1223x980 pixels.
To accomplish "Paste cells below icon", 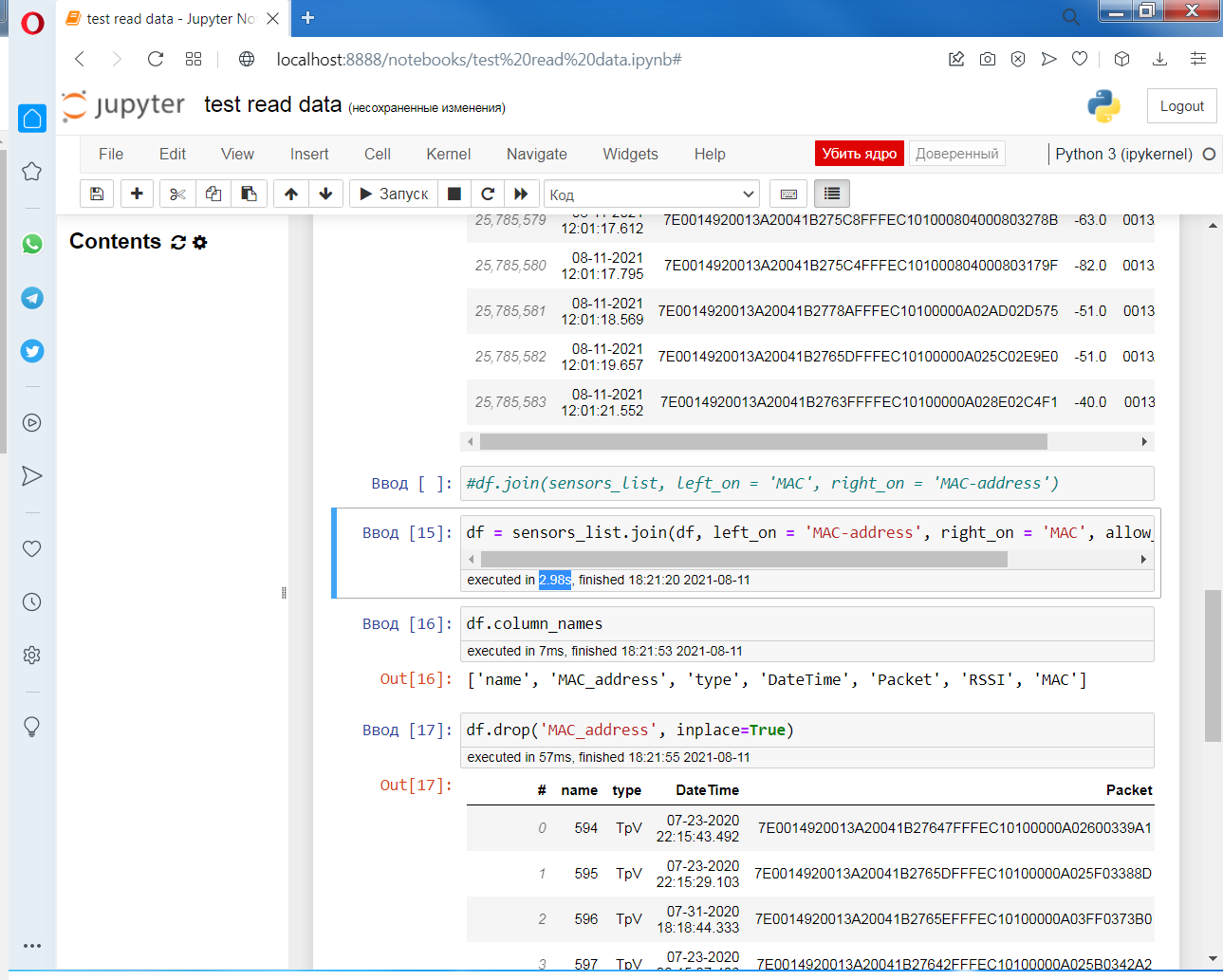I will coord(249,194).
